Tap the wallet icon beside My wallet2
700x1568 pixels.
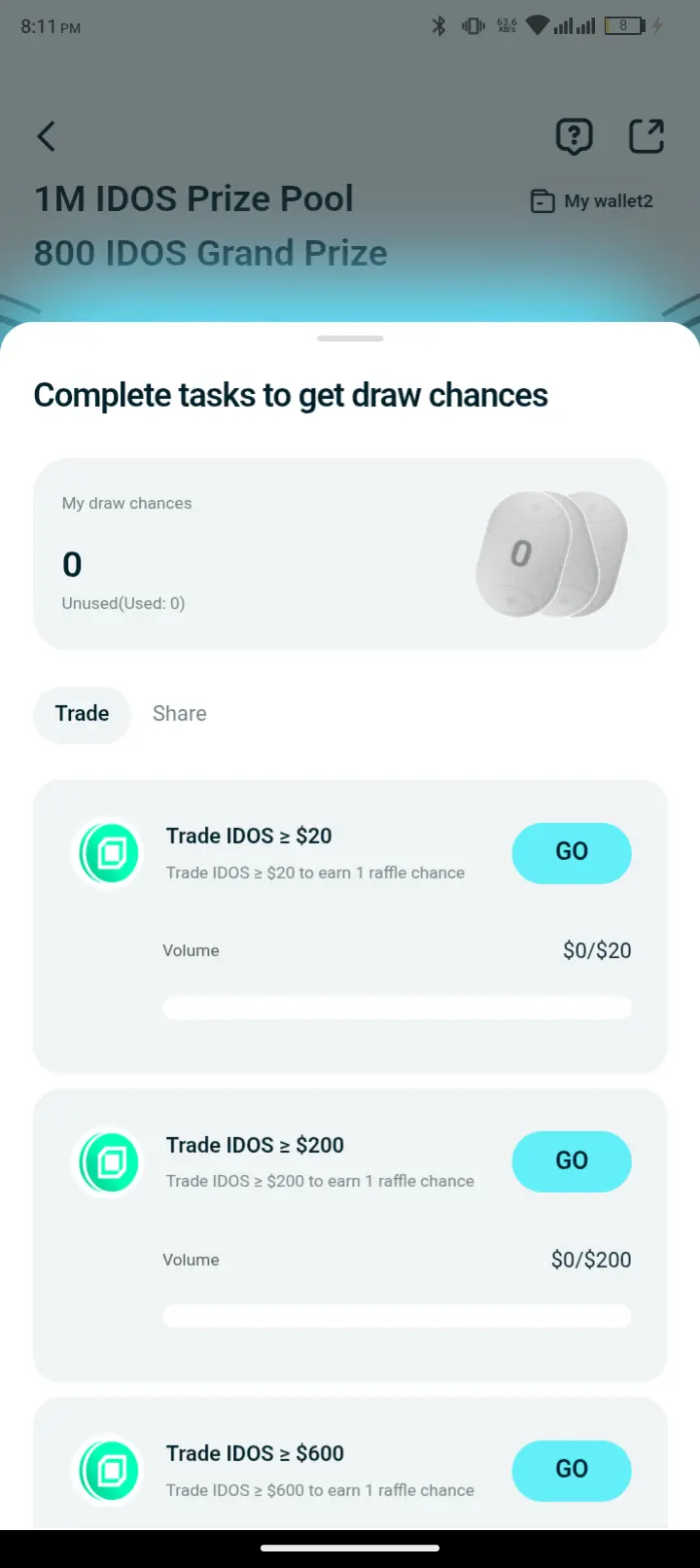point(542,201)
